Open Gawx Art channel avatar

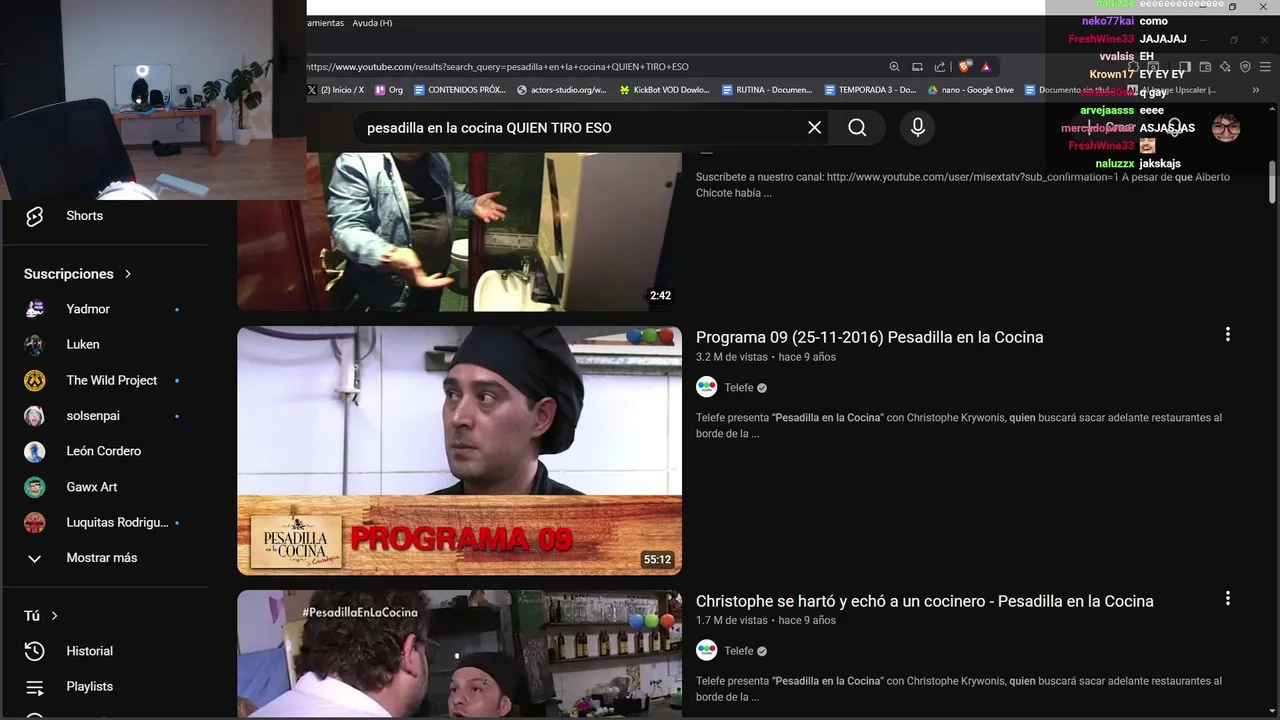click(35, 487)
